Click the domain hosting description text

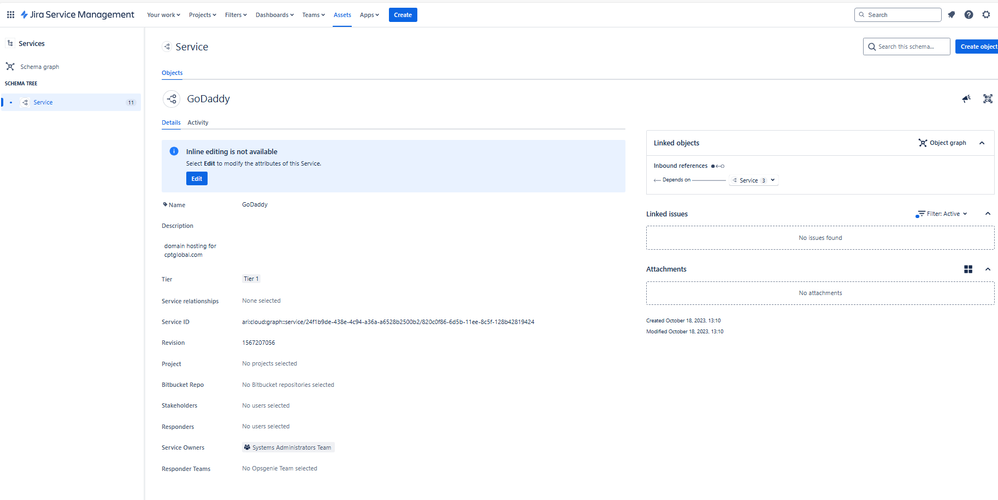[x=190, y=250]
